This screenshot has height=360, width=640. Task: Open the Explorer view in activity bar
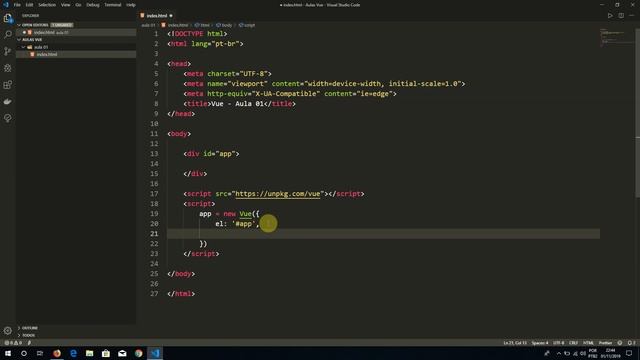tap(8, 18)
